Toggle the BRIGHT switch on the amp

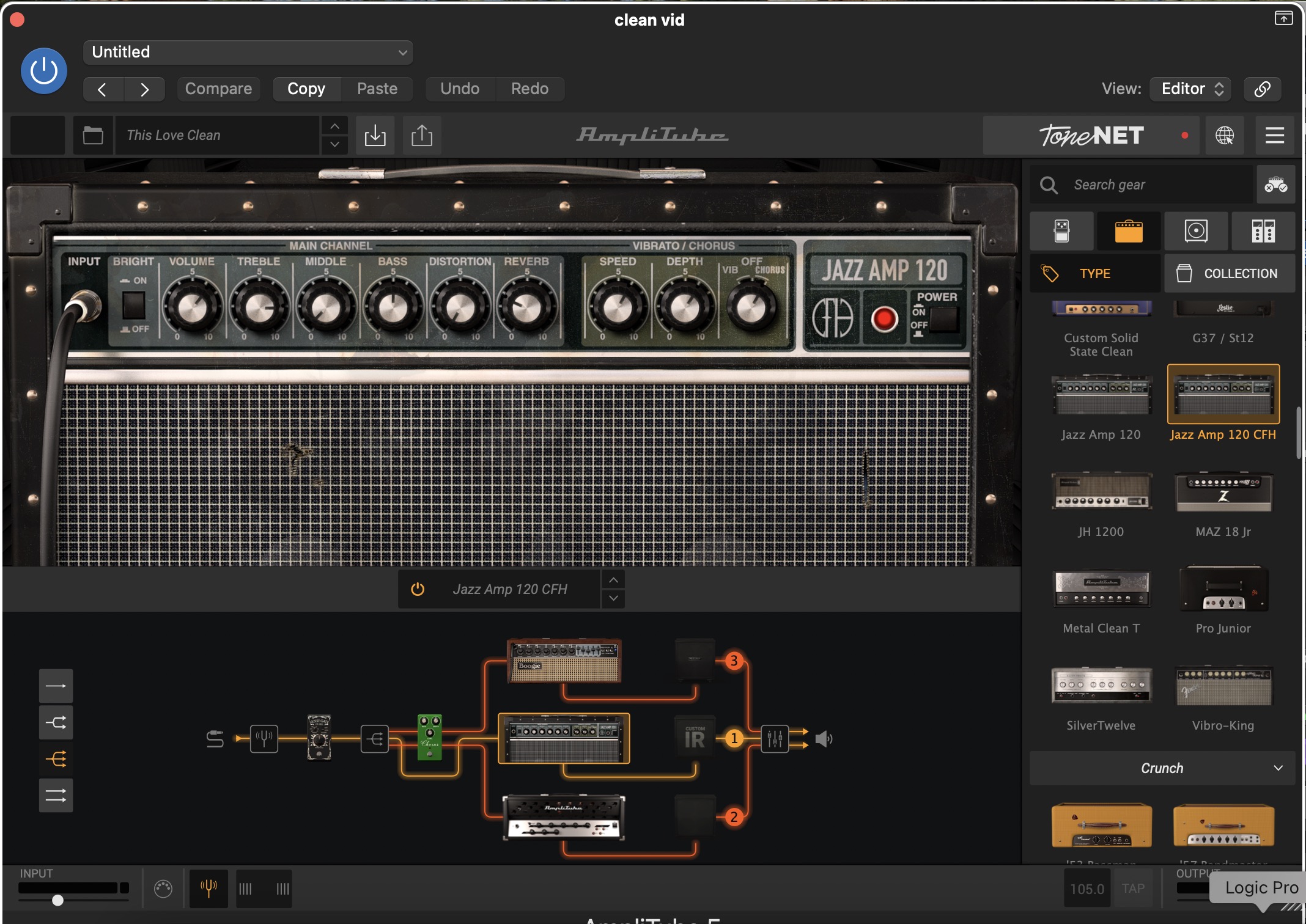pyautogui.click(x=133, y=305)
